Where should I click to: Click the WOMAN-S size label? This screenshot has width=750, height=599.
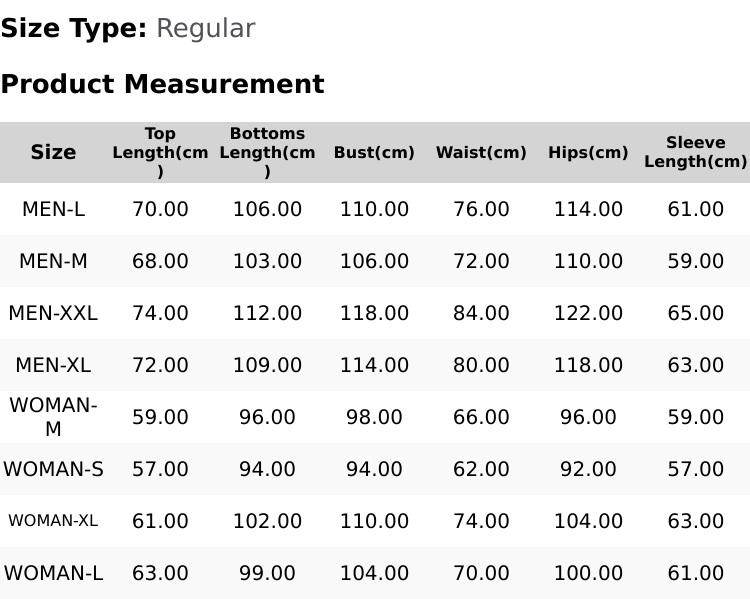click(53, 469)
